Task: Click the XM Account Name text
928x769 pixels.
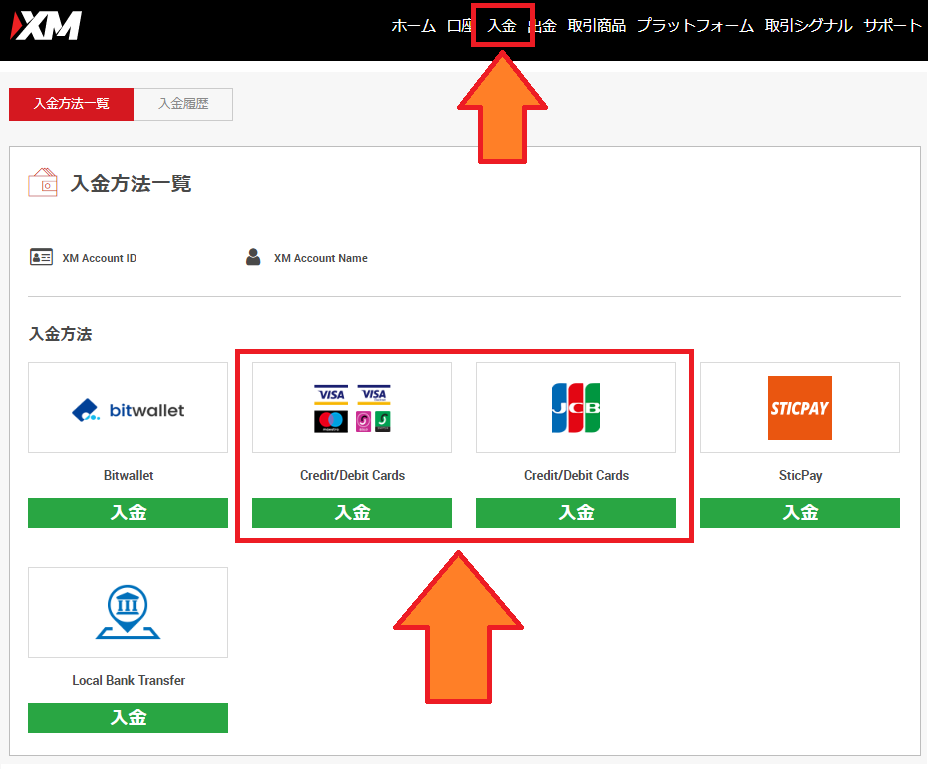Action: tap(321, 258)
